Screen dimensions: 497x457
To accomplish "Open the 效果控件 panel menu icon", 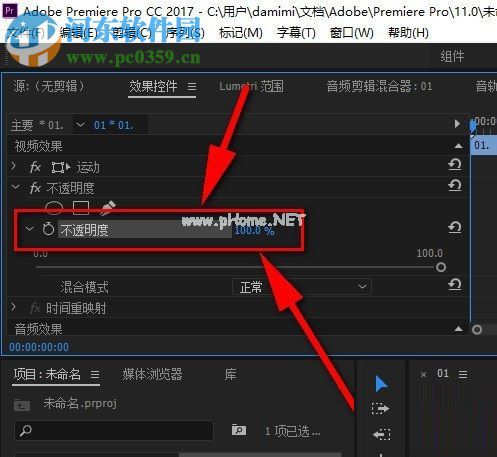I will [192, 87].
